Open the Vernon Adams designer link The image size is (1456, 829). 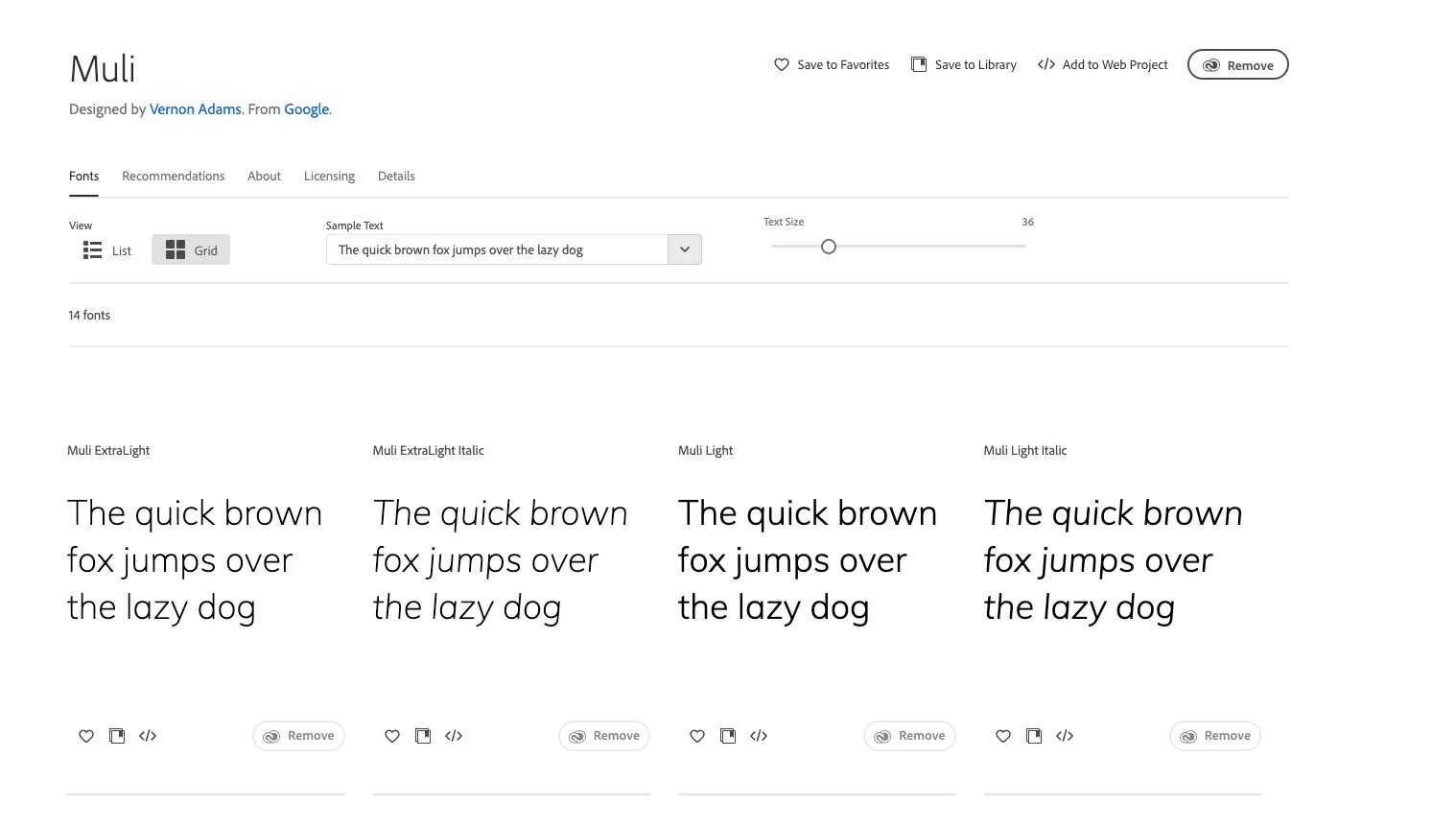point(196,109)
